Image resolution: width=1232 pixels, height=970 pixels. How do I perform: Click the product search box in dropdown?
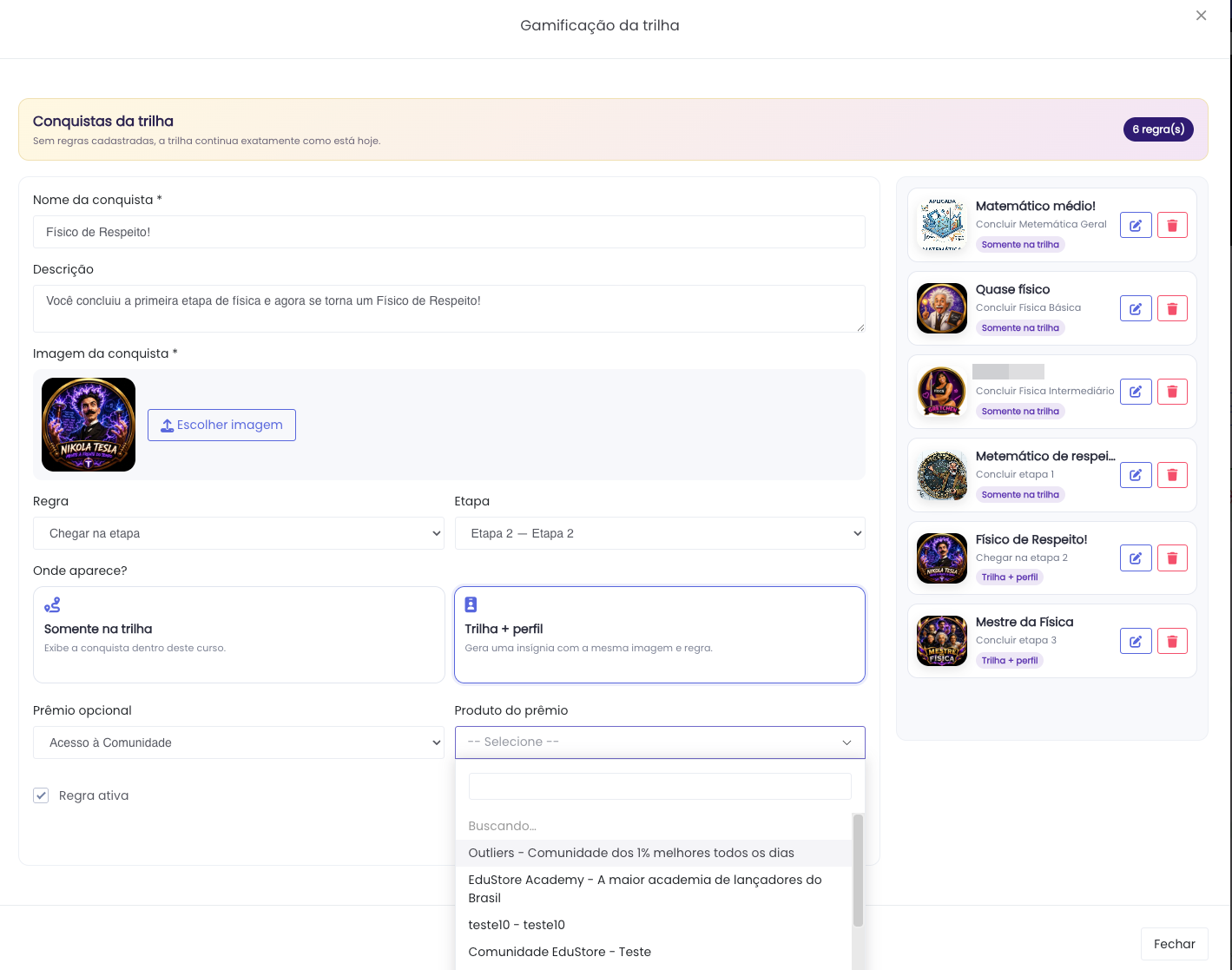[x=660, y=787]
